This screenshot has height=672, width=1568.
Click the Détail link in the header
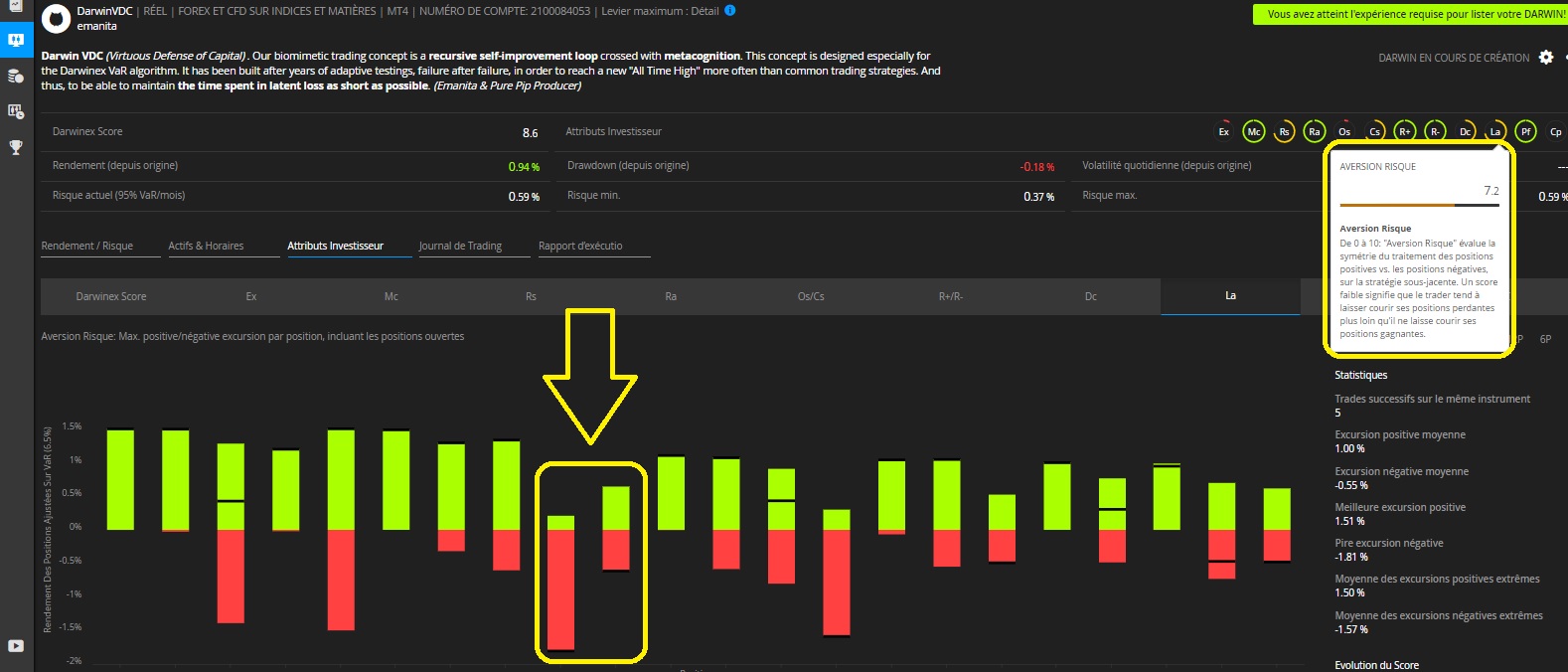coord(705,11)
